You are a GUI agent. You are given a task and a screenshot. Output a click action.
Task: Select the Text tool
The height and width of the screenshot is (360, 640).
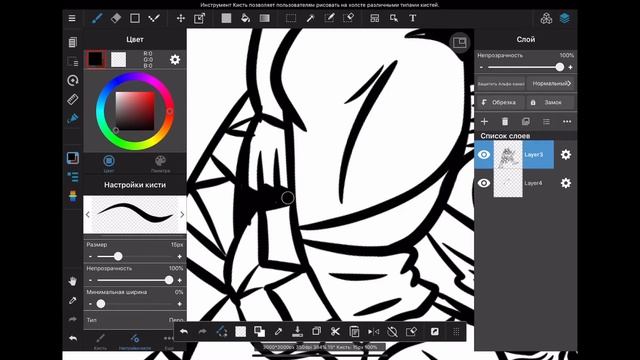pyautogui.click(x=413, y=18)
